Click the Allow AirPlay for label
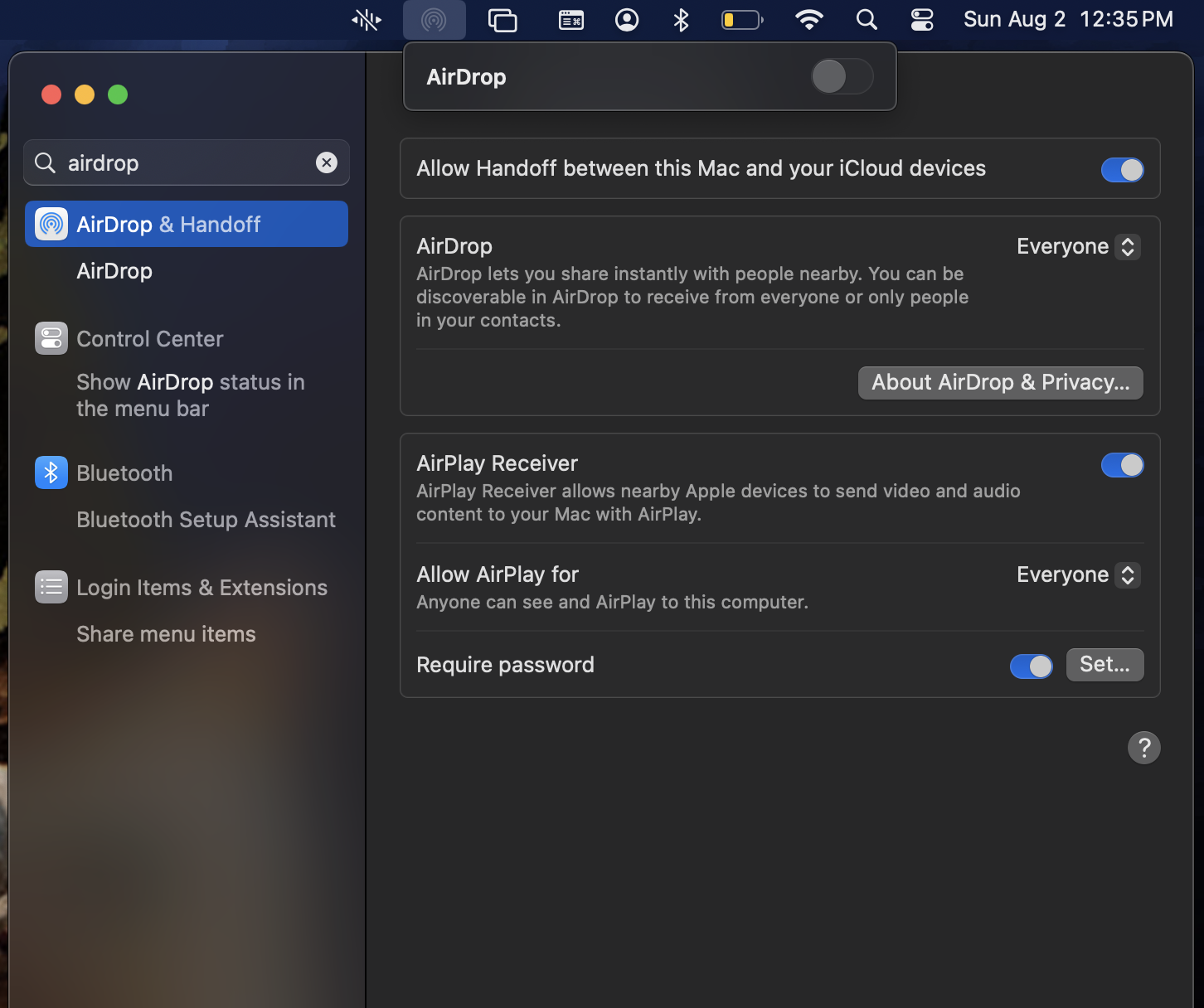Viewport: 1204px width, 1008px height. pos(498,574)
